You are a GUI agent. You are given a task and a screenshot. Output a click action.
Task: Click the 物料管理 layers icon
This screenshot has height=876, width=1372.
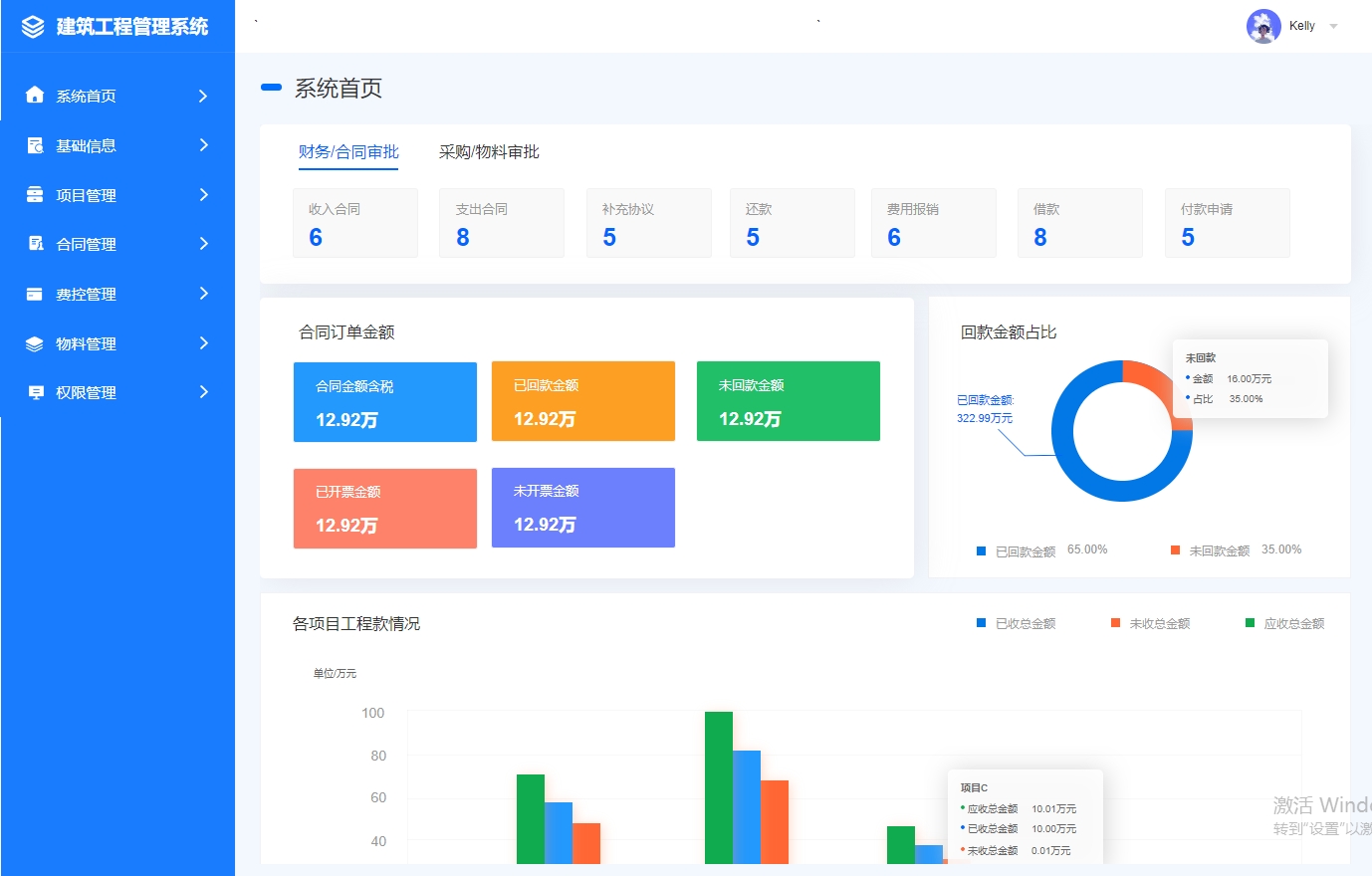point(35,343)
